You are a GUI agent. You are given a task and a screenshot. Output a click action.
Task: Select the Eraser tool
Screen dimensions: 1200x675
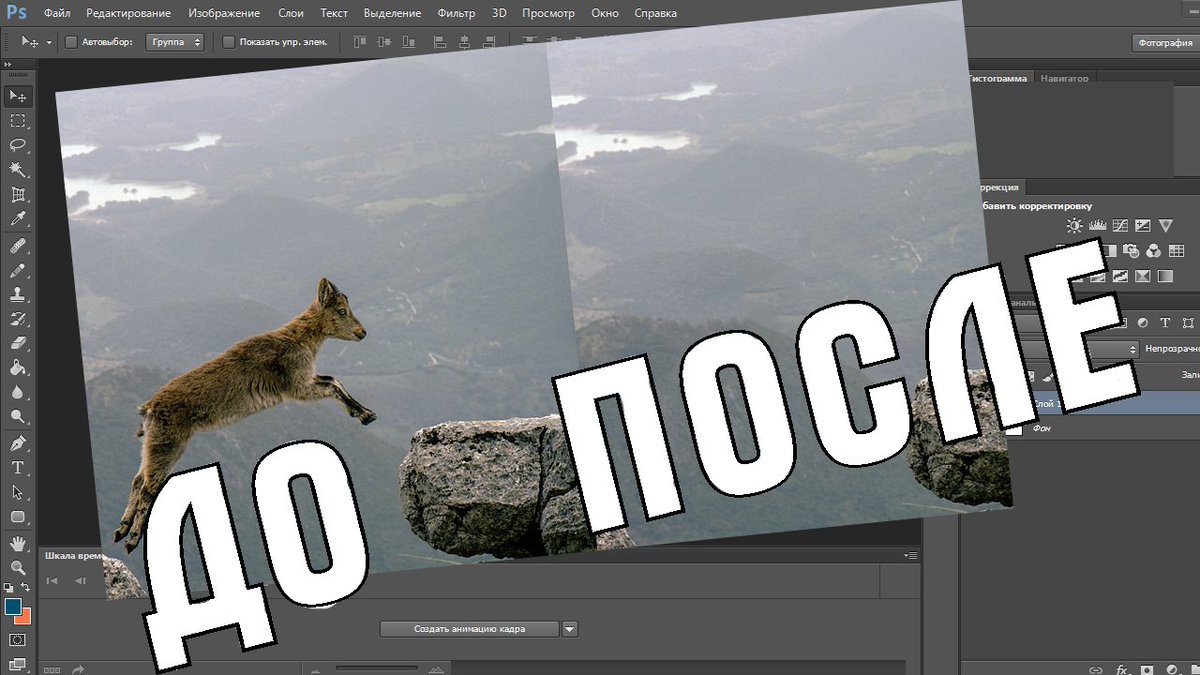point(18,343)
